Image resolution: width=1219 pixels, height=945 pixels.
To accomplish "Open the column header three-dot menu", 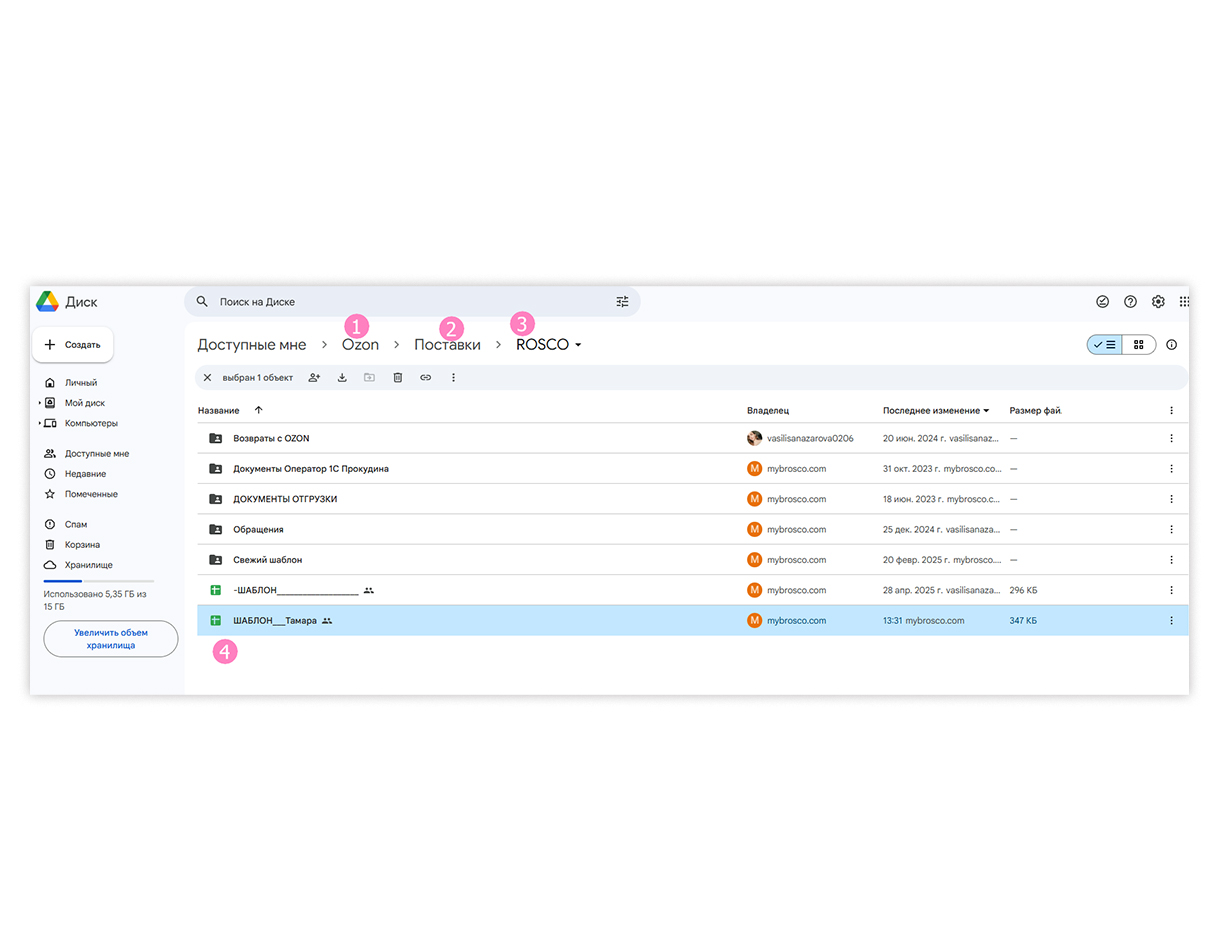I will point(1171,410).
